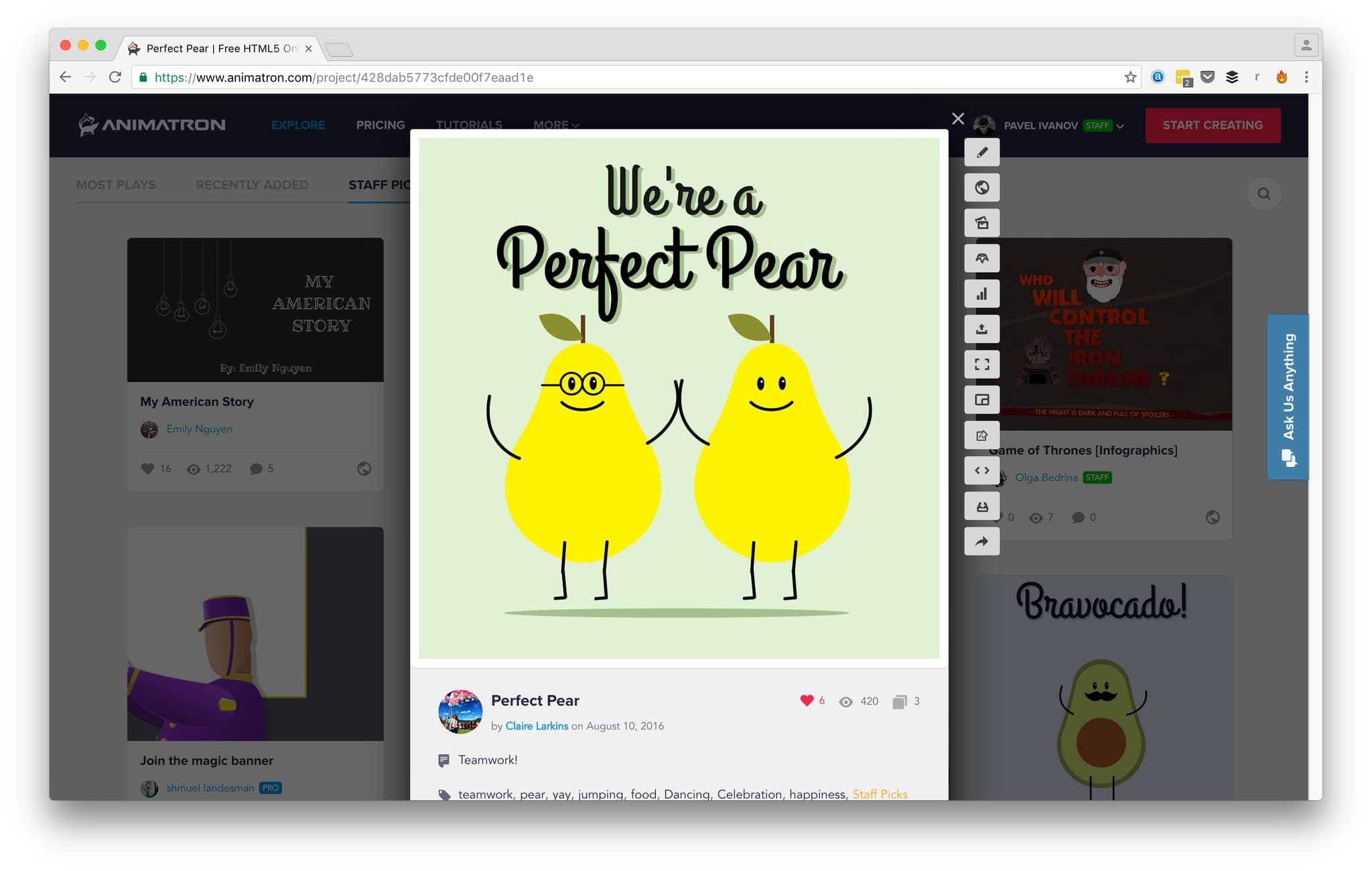
Task: Expand the Pavel Ivanov user dropdown
Action: (1120, 126)
